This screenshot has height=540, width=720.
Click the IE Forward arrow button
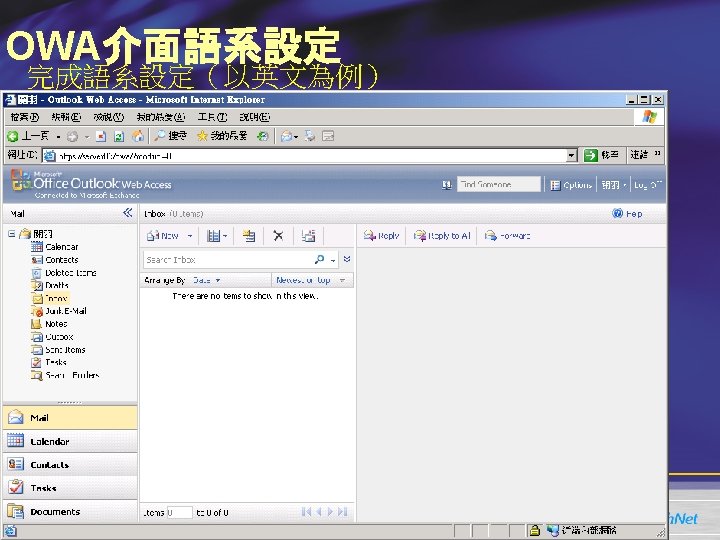point(73,136)
